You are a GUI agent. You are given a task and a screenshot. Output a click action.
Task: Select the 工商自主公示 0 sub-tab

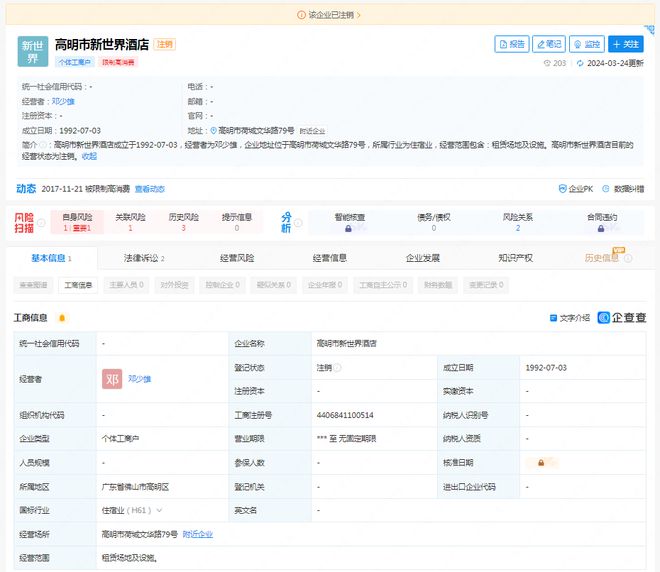point(383,285)
